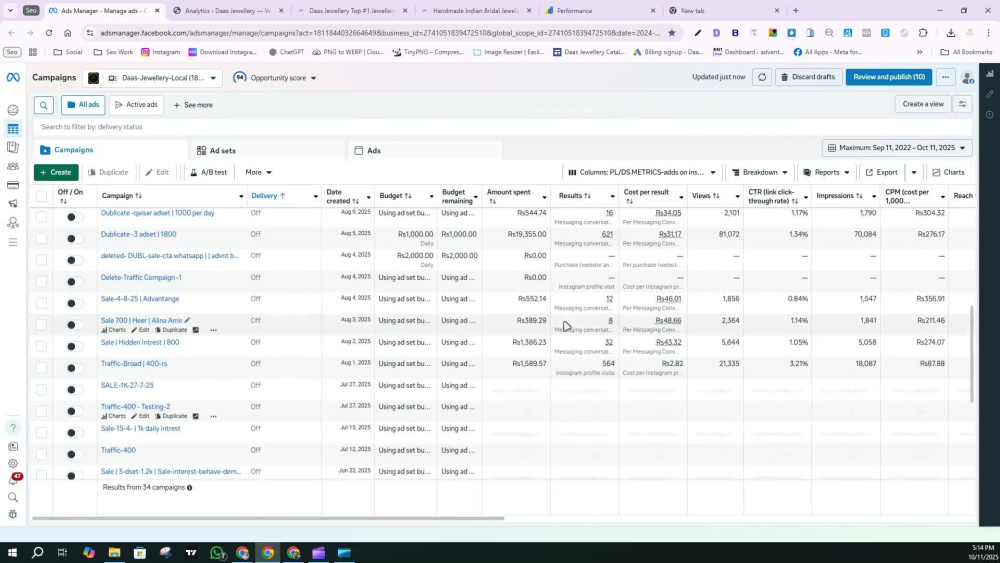Open the Sale | Hidden Intrest | 800 campaign link
Screen dimensions: 1000x563
pyautogui.click(x=140, y=342)
